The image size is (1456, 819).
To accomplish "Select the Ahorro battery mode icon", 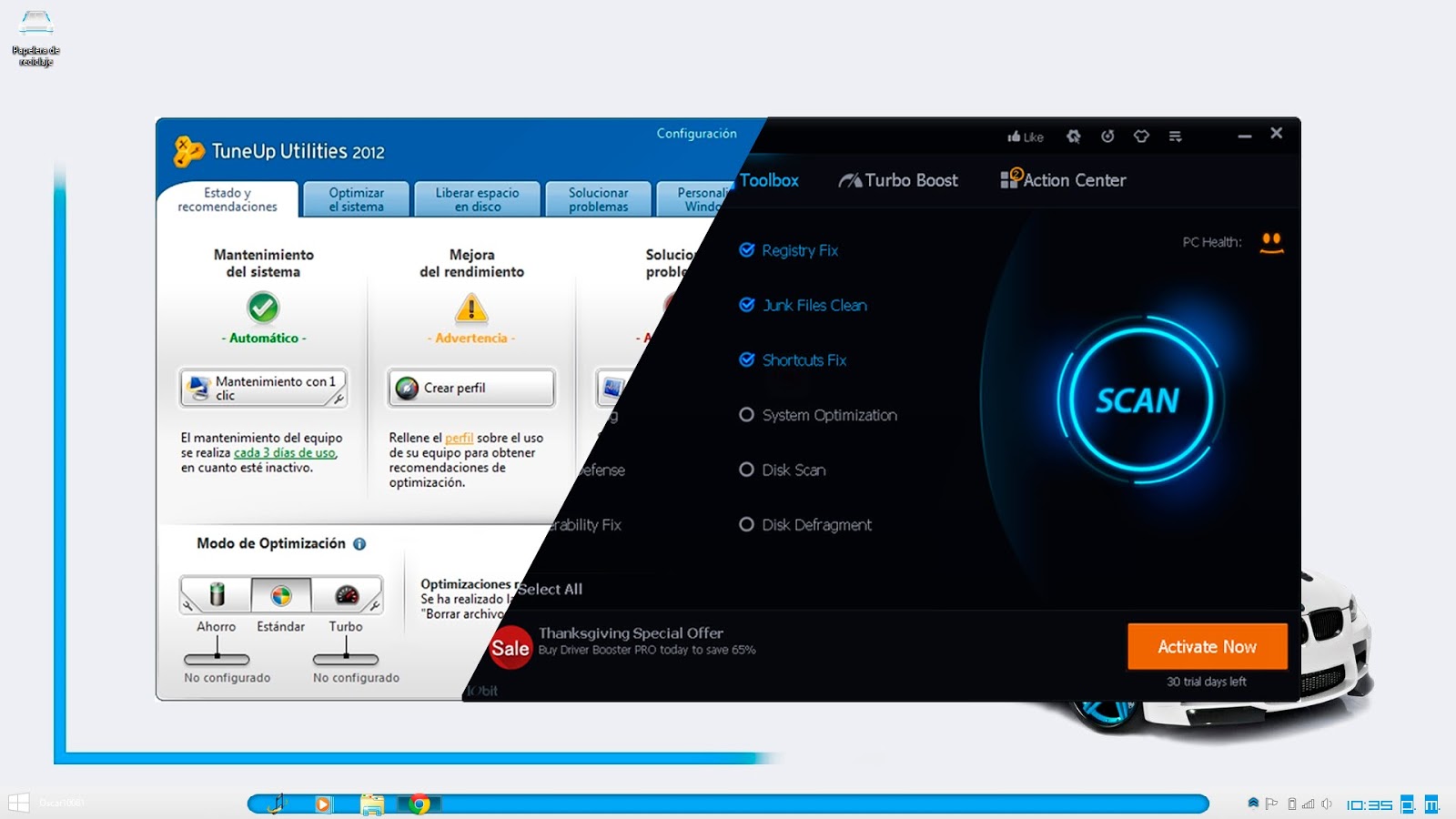I will [217, 595].
